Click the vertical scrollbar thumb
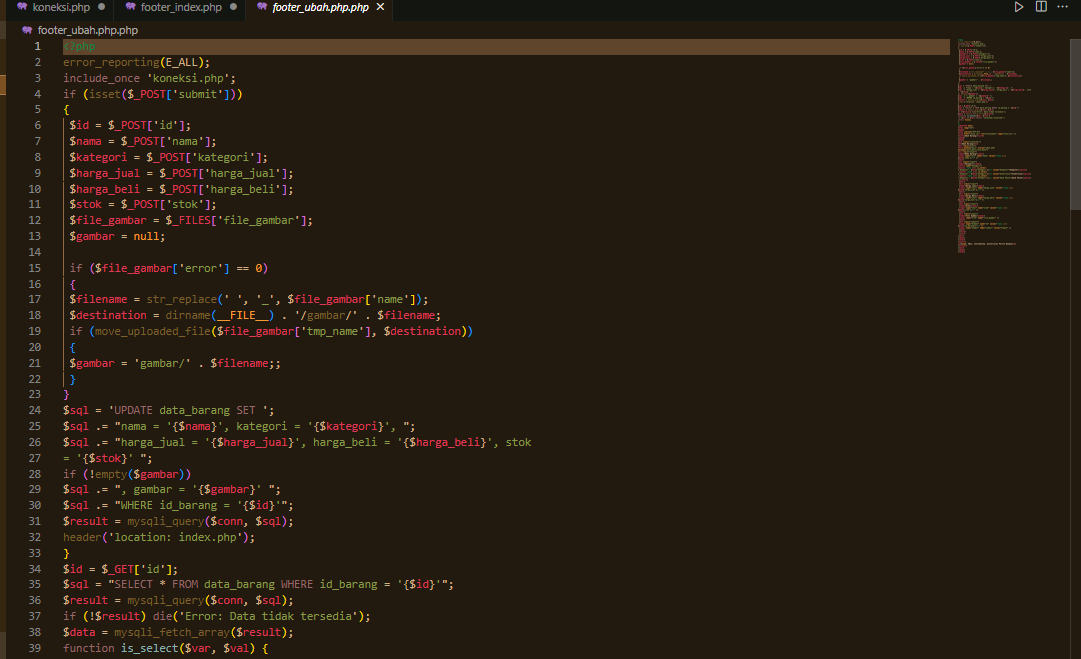This screenshot has height=659, width=1081. tap(1075, 124)
